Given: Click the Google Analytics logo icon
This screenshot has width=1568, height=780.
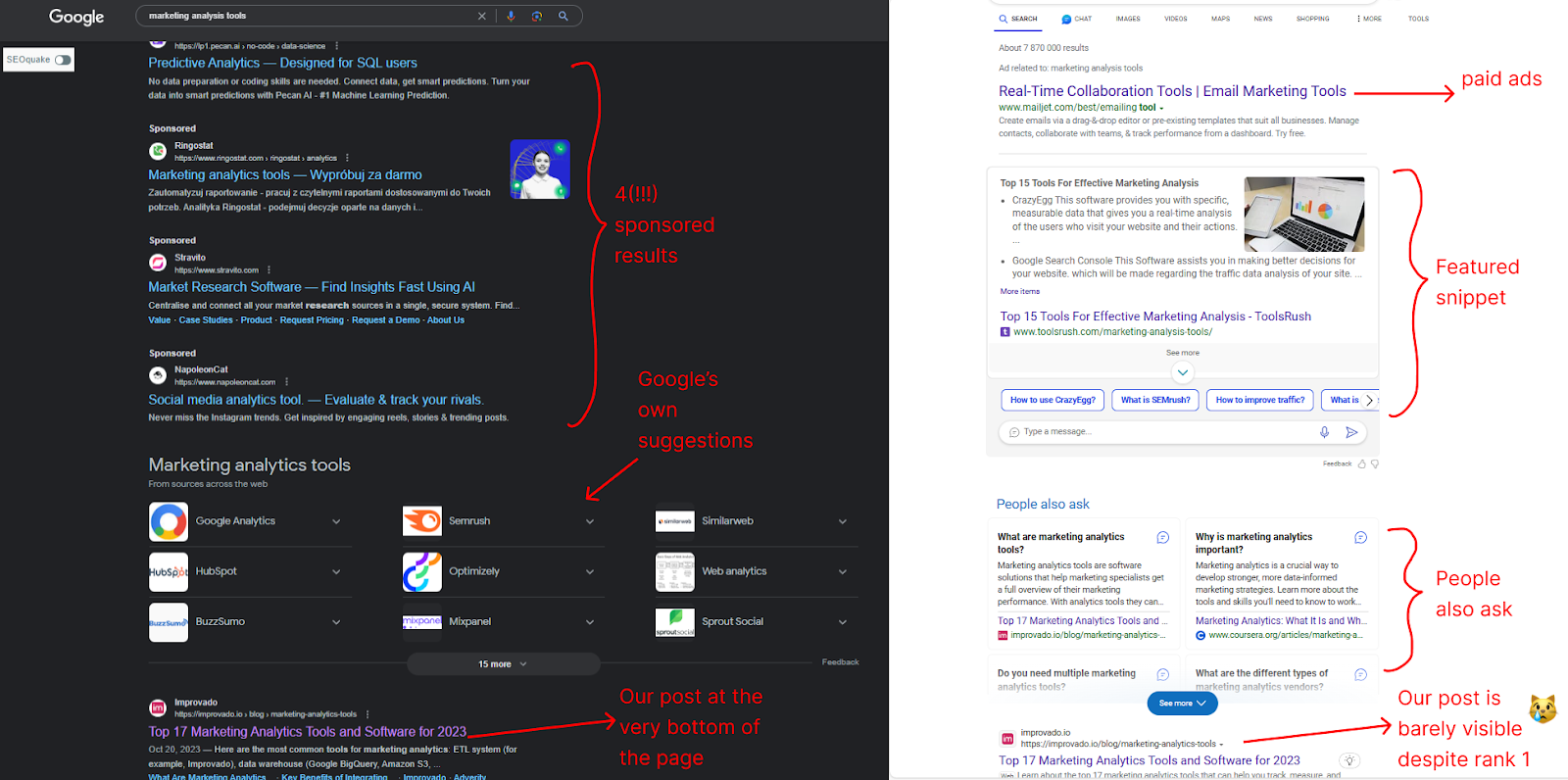Looking at the screenshot, I should coord(169,521).
